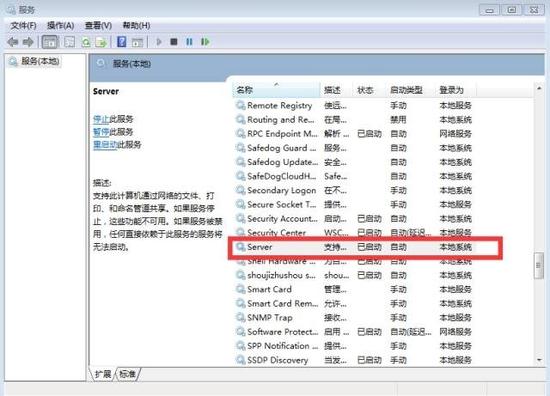550x396 pixels.
Task: Sort by the 描述 column header
Action: (336, 90)
